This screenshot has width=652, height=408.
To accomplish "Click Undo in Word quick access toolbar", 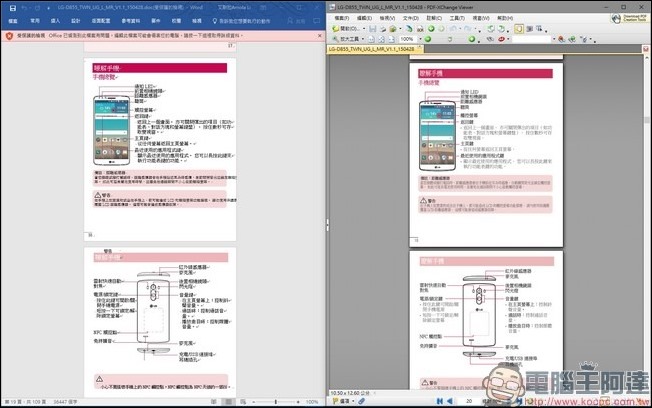I will (24, 7).
